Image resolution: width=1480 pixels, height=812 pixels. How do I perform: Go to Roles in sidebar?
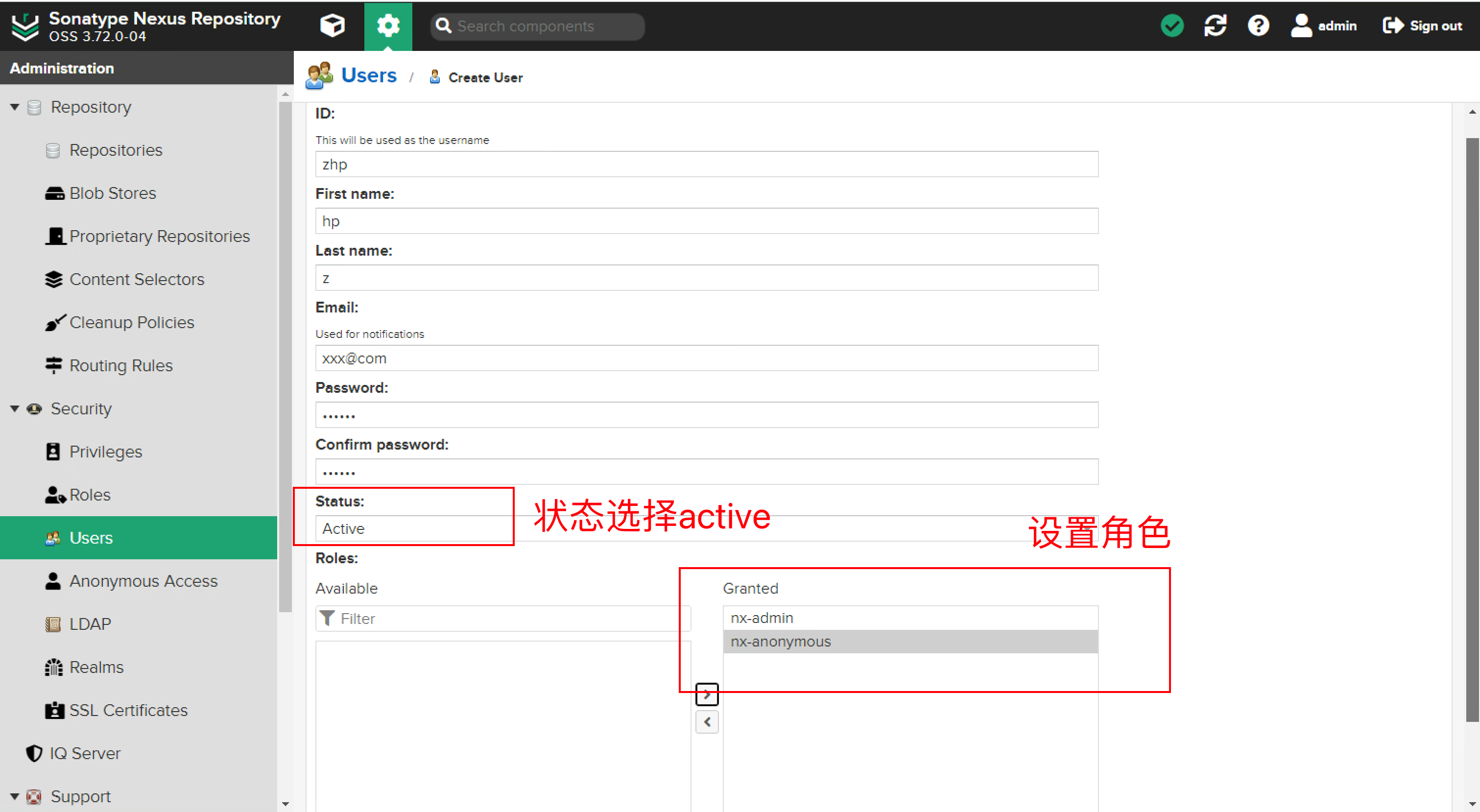pyautogui.click(x=90, y=495)
